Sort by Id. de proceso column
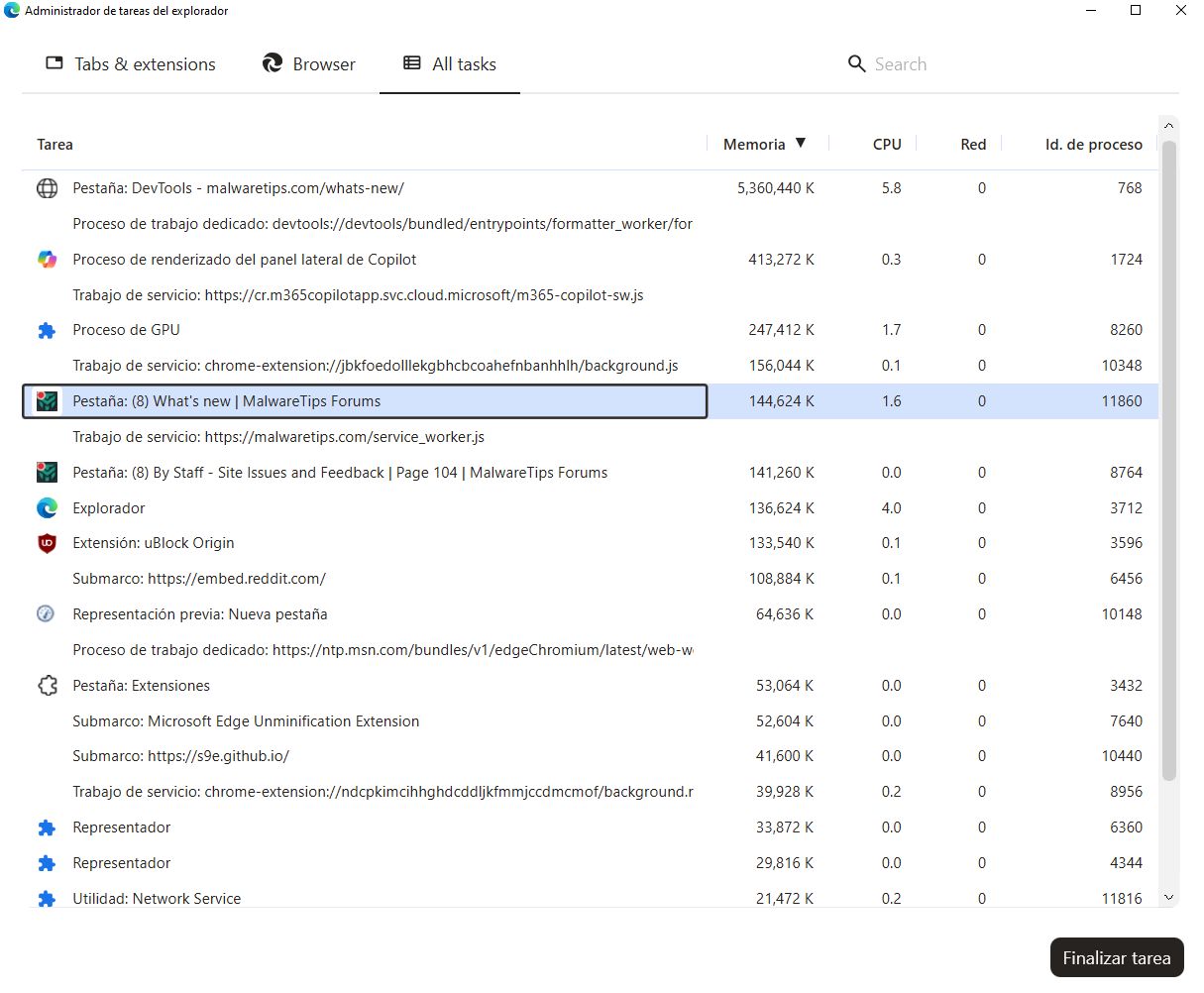 point(1093,145)
